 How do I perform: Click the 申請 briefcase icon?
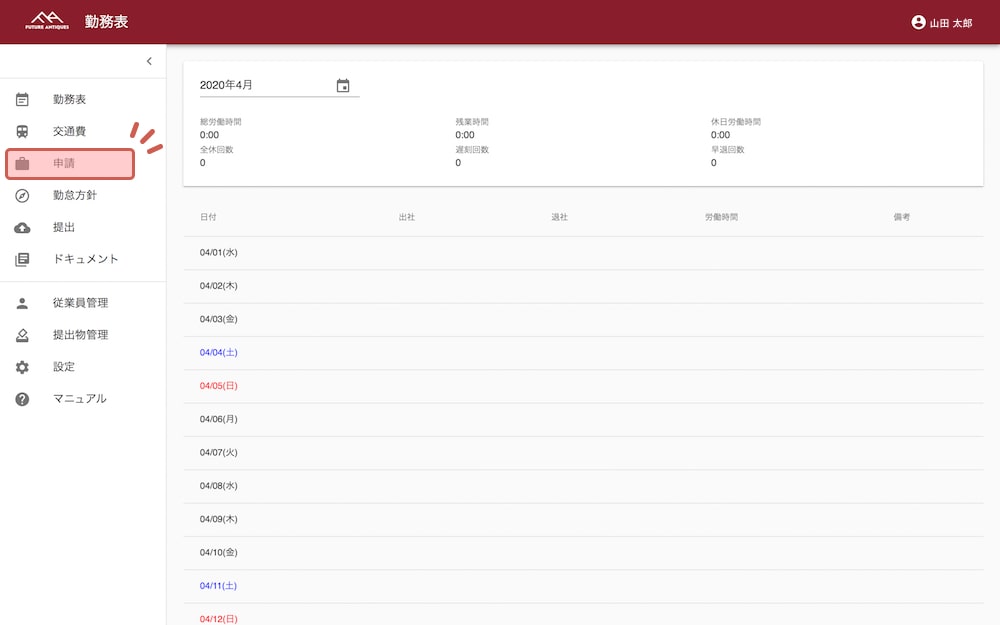tap(22, 164)
